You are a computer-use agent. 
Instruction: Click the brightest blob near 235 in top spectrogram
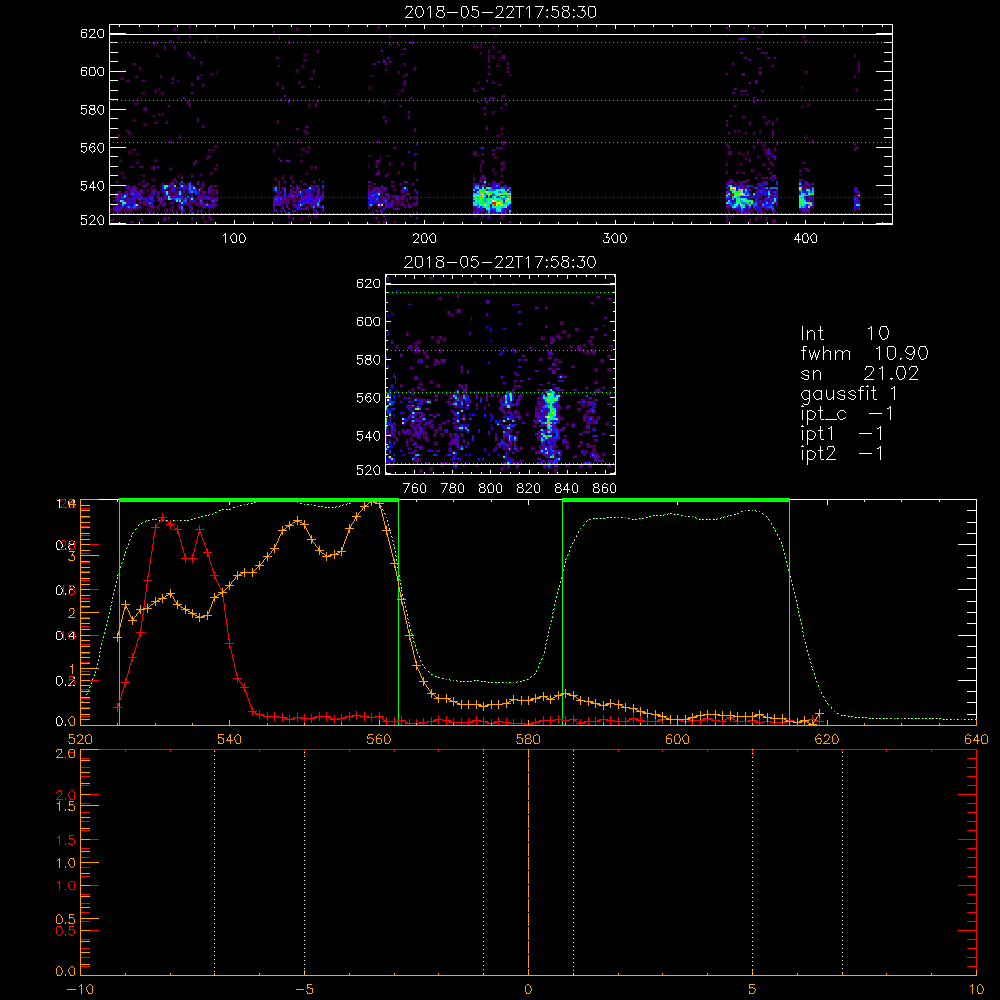492,198
